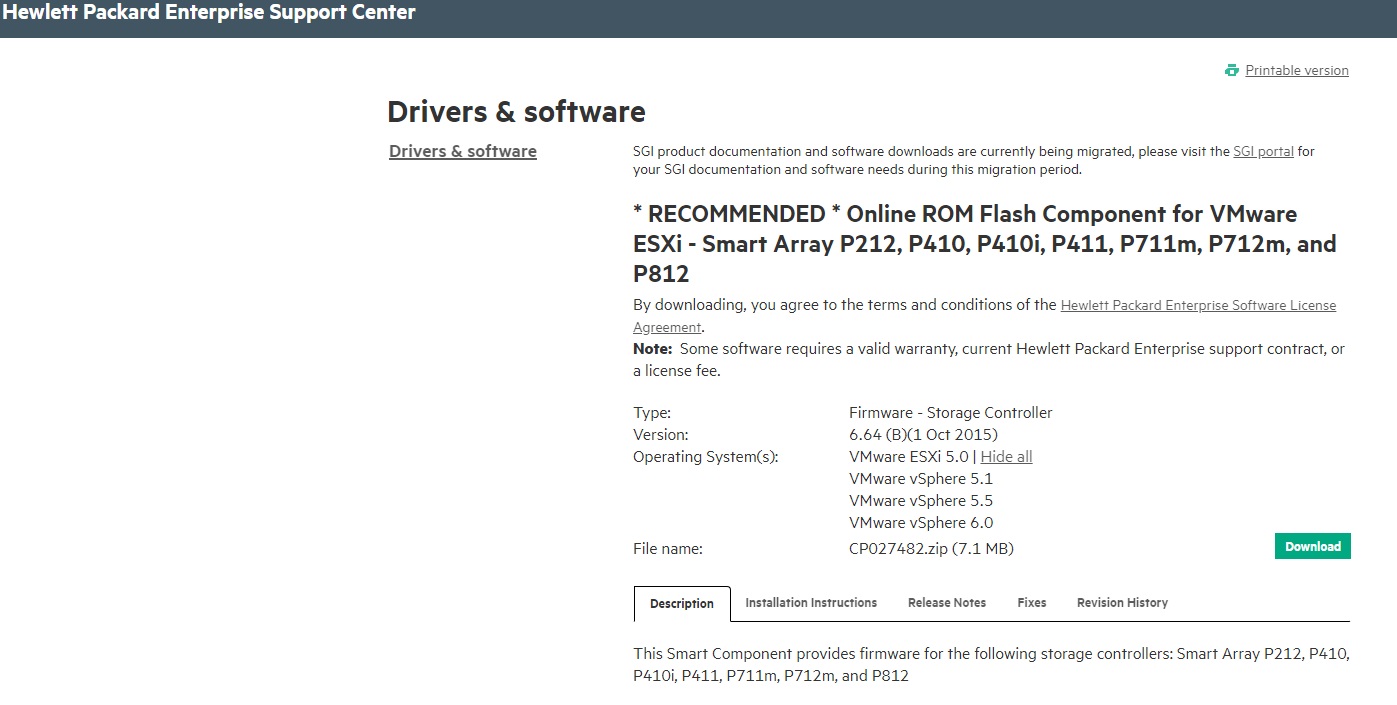
Task: Click the printer icon beside Printable version
Action: click(1232, 70)
